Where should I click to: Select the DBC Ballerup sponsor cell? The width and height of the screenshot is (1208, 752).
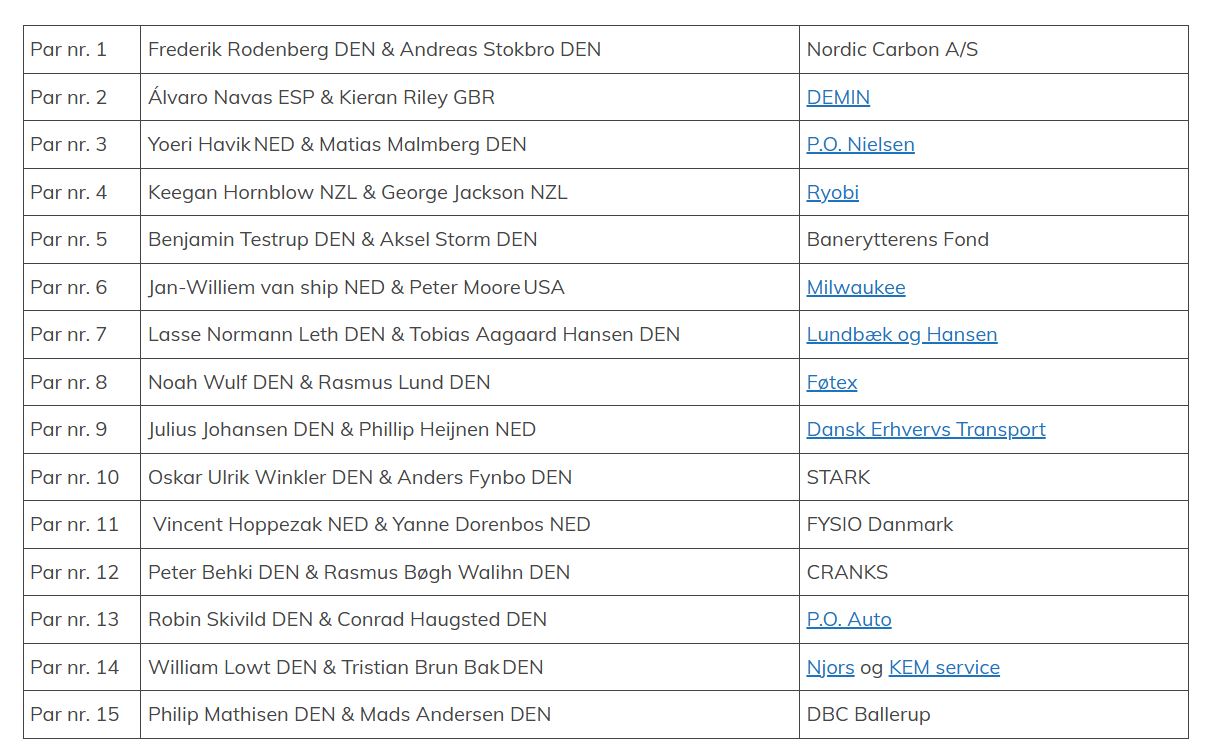pyautogui.click(x=868, y=715)
